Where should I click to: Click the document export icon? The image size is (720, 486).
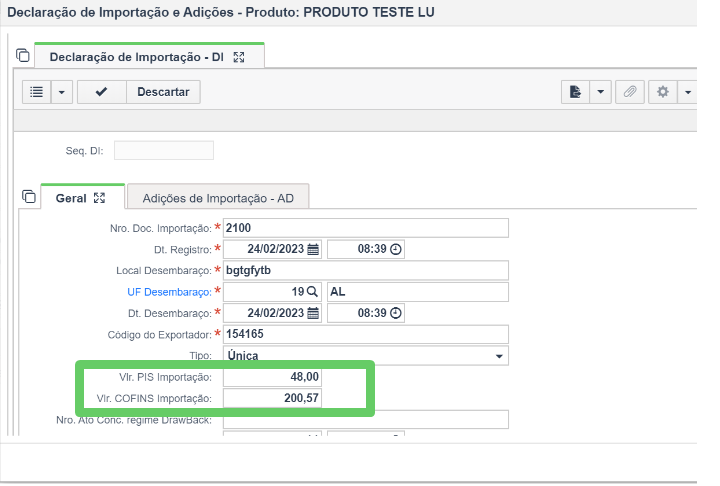click(575, 92)
